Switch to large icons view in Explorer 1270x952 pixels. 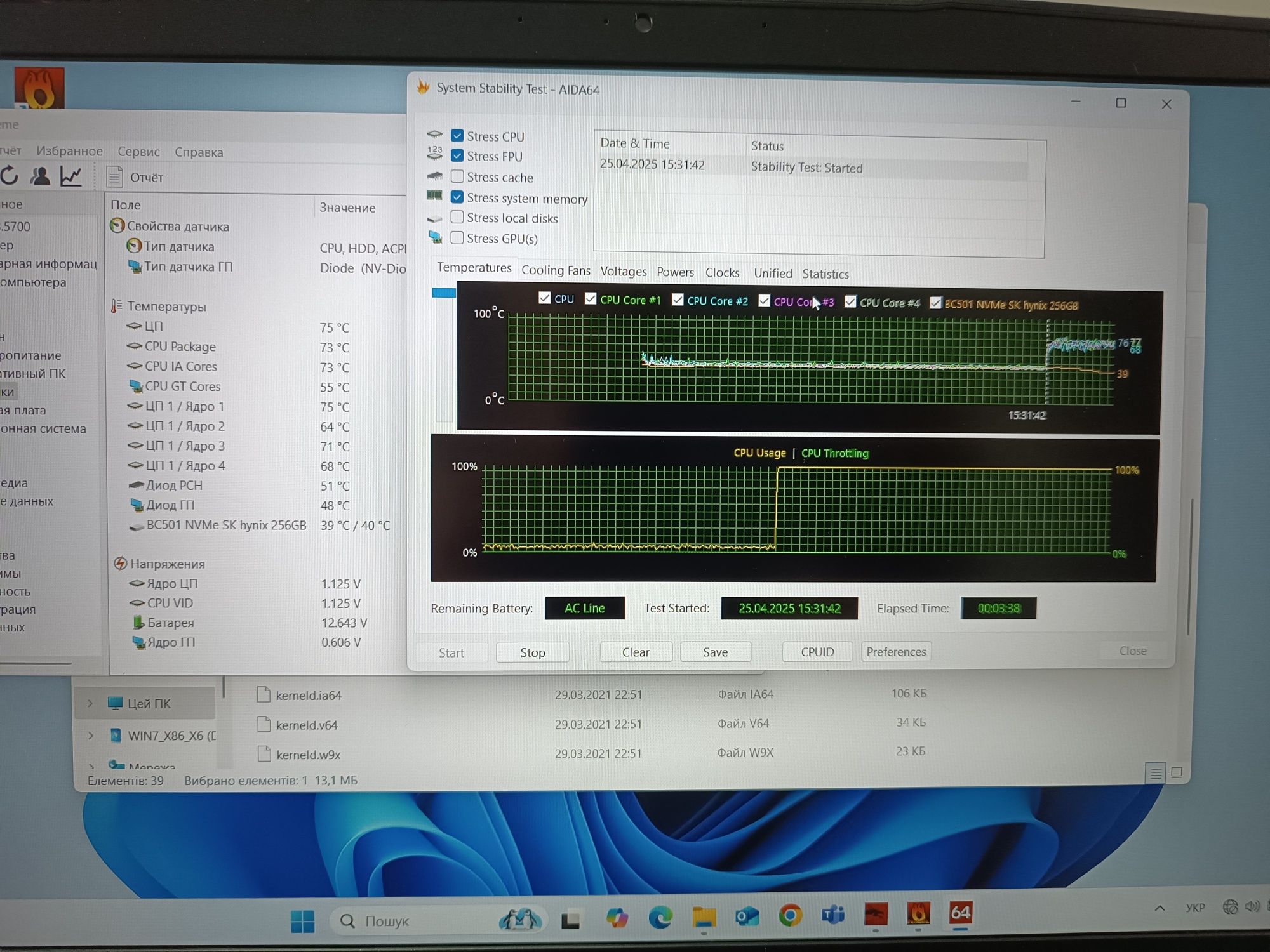click(x=1177, y=772)
